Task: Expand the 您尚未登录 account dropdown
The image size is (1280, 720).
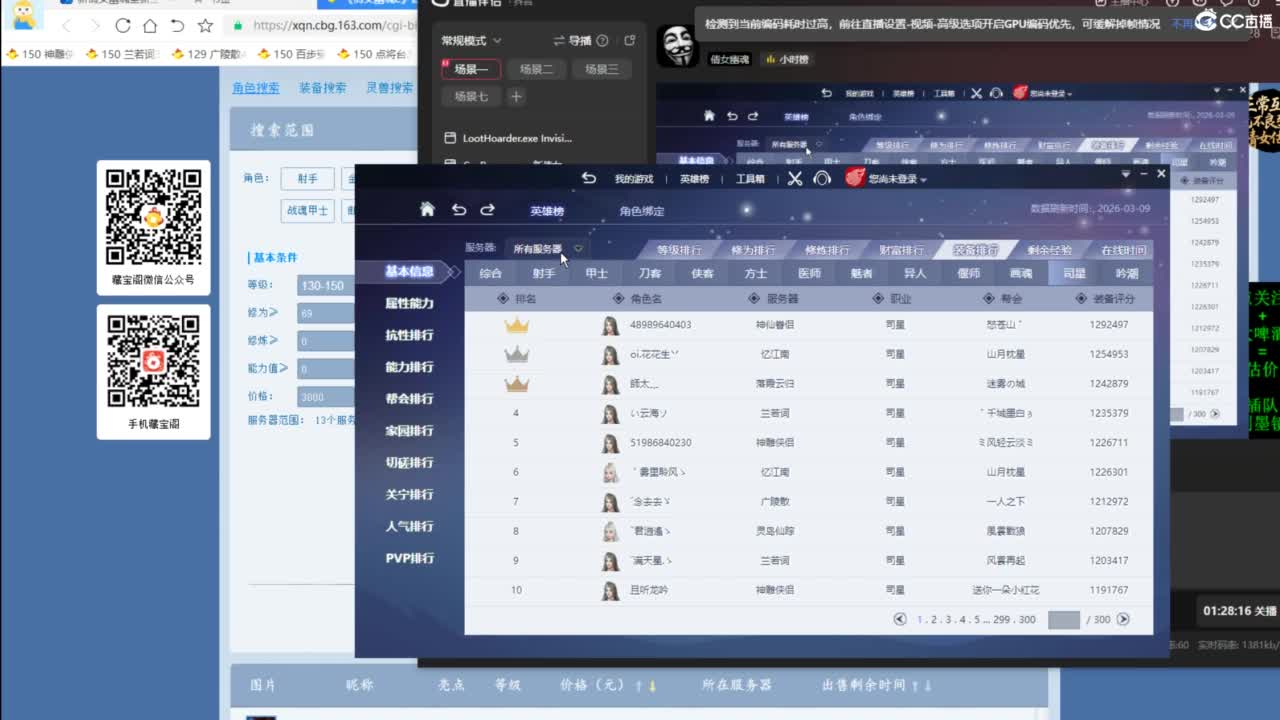Action: pyautogui.click(x=897, y=179)
